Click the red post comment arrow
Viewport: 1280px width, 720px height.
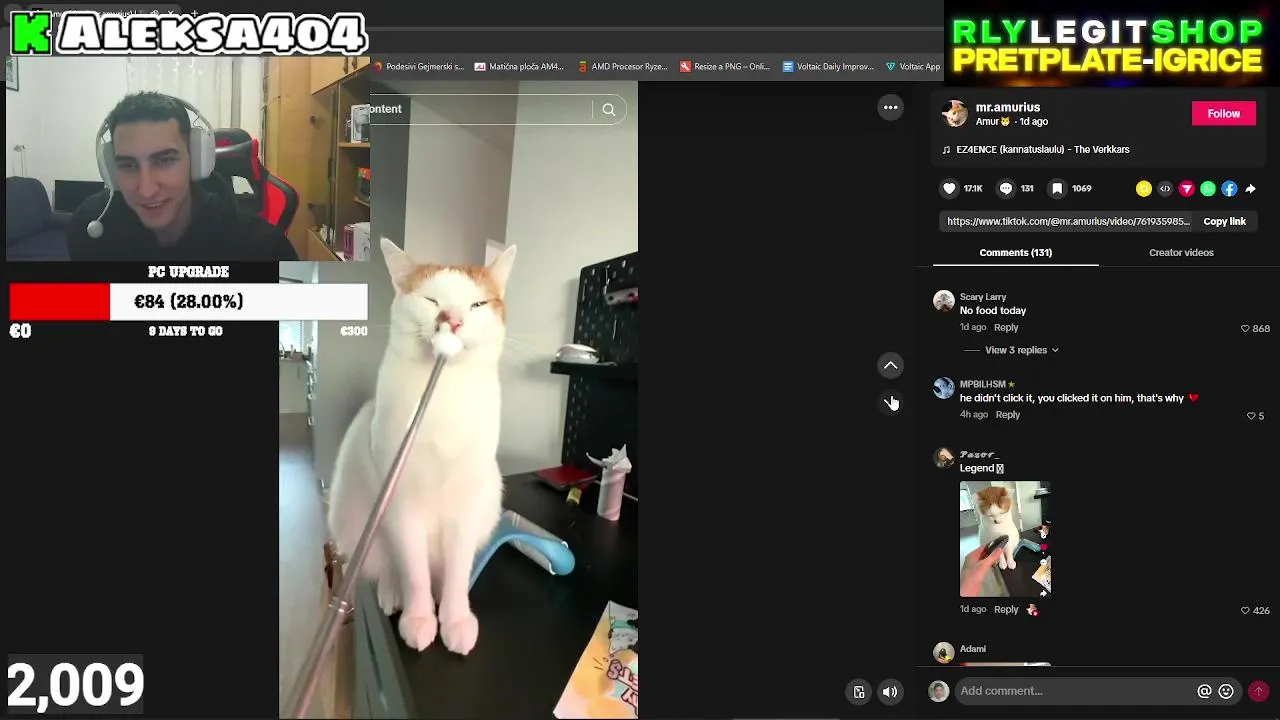click(1259, 691)
